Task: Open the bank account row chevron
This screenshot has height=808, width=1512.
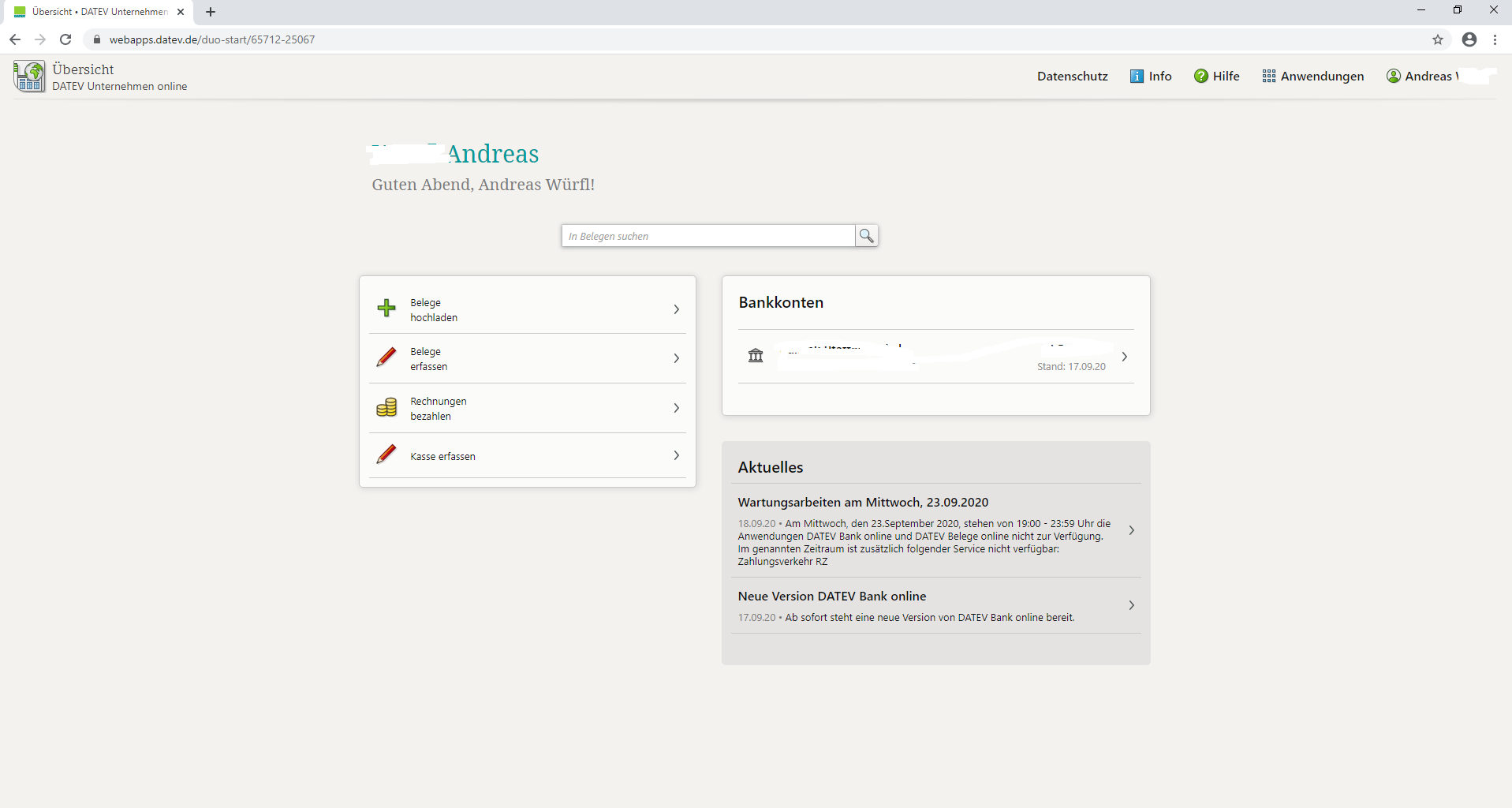Action: coord(1124,357)
